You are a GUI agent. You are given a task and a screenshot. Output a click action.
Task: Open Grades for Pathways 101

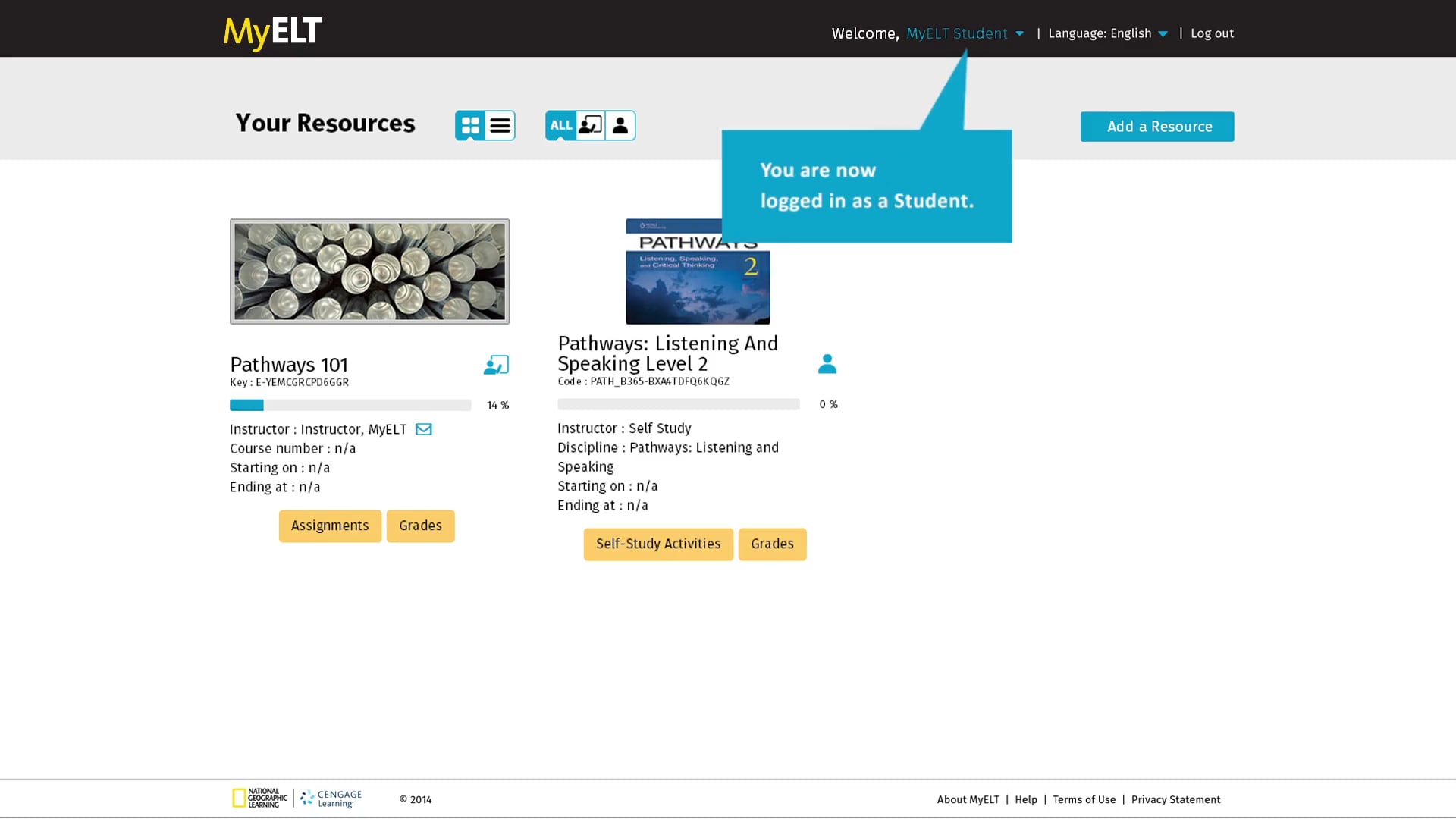coord(420,526)
